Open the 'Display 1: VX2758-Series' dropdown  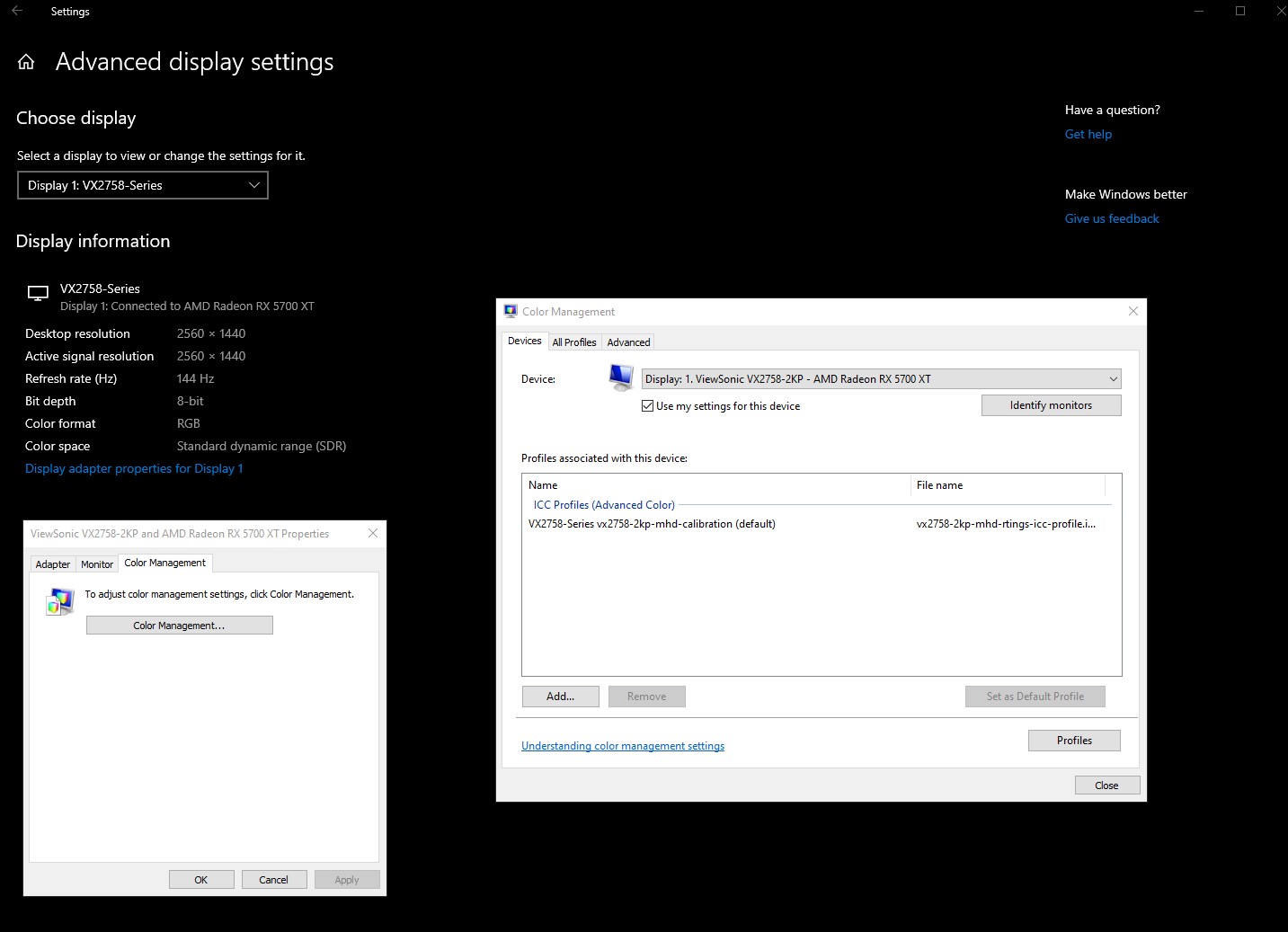(143, 185)
